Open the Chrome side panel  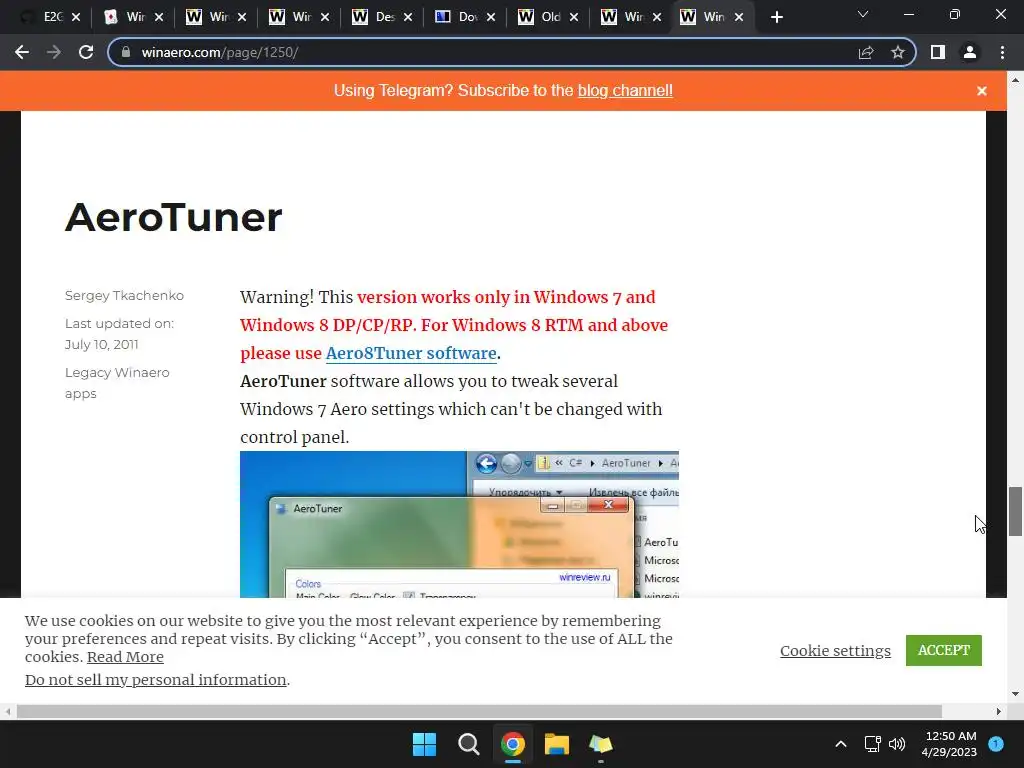pyautogui.click(x=938, y=52)
